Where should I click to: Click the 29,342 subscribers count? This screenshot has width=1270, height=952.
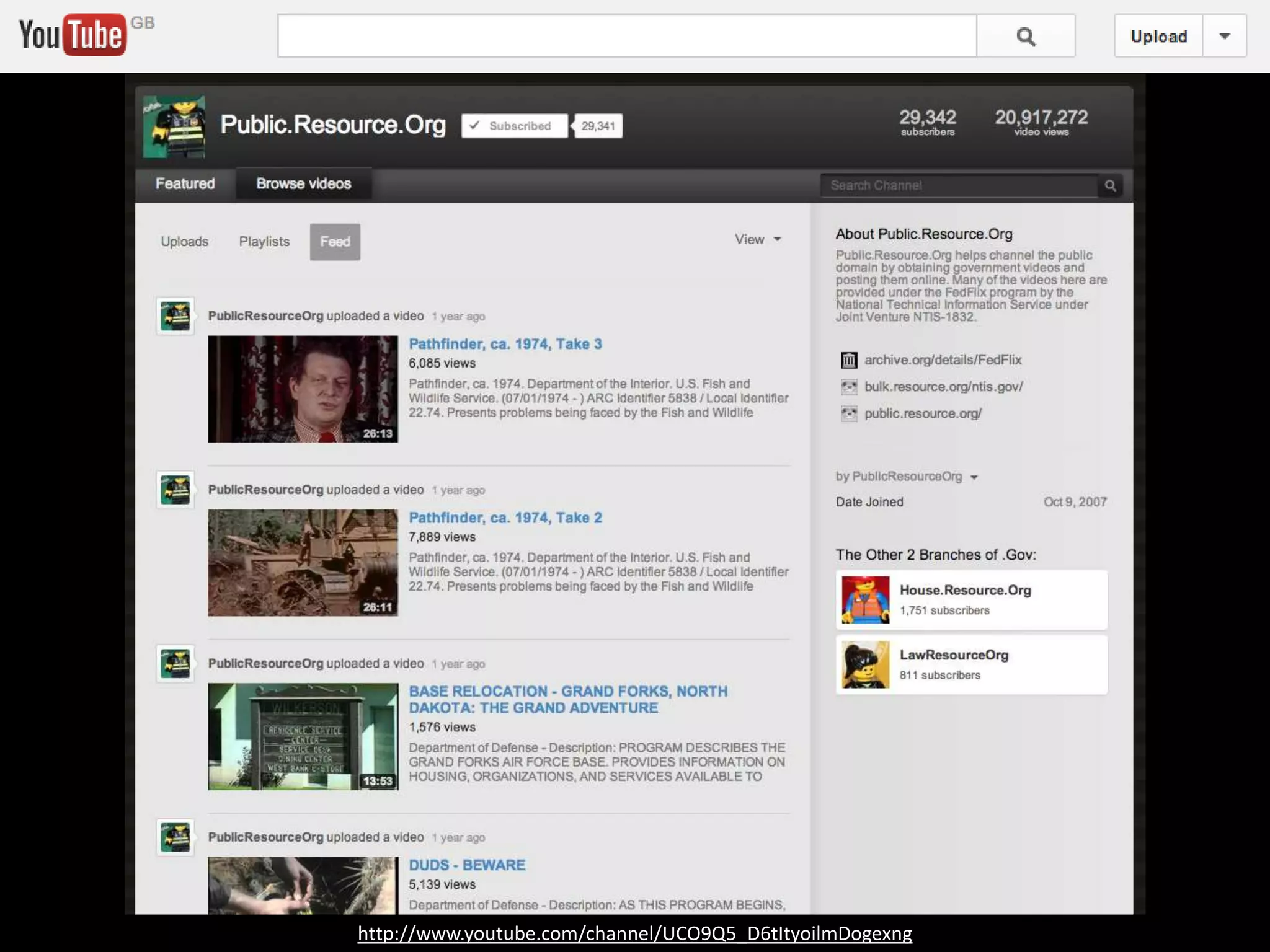pos(928,121)
